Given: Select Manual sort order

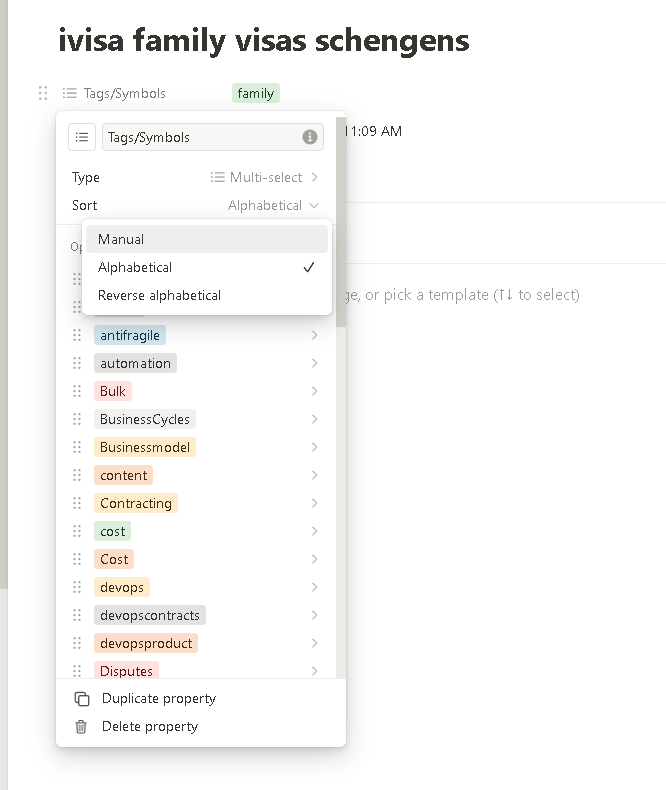Looking at the screenshot, I should [x=207, y=239].
